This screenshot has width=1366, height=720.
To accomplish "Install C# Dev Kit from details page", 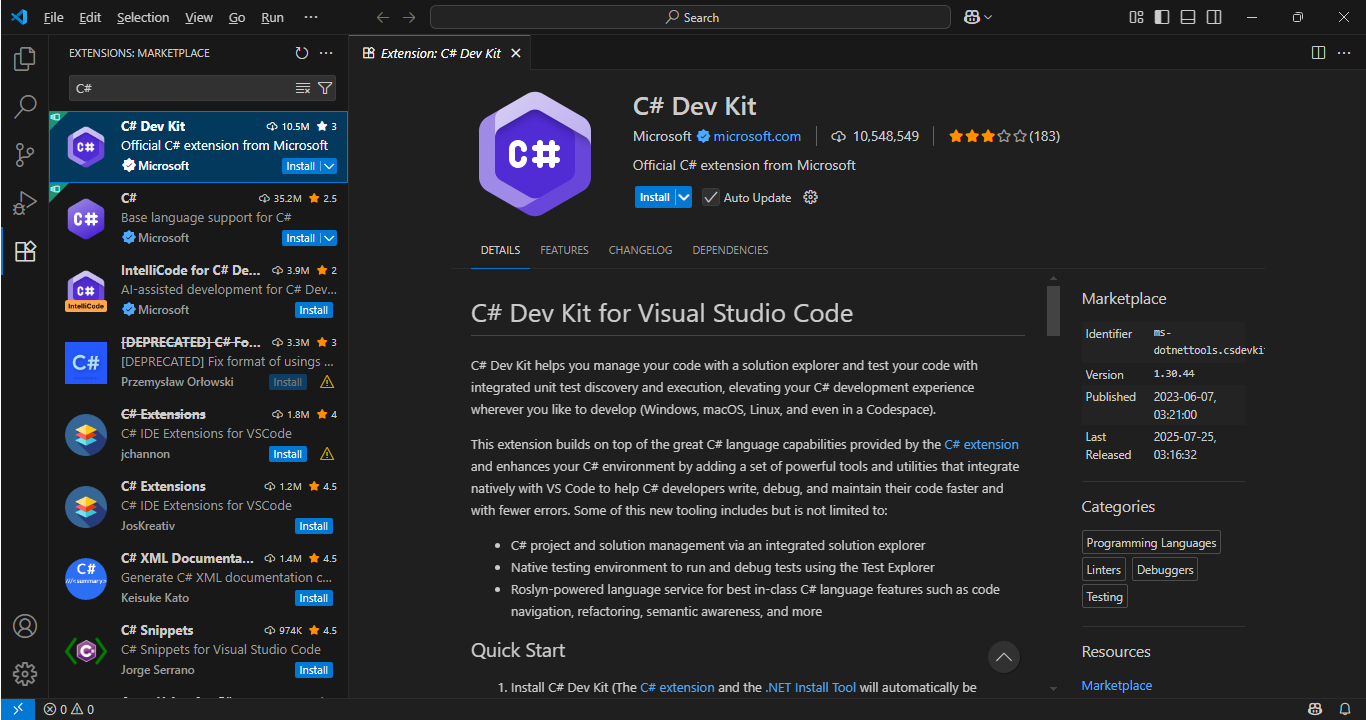I will coord(654,197).
